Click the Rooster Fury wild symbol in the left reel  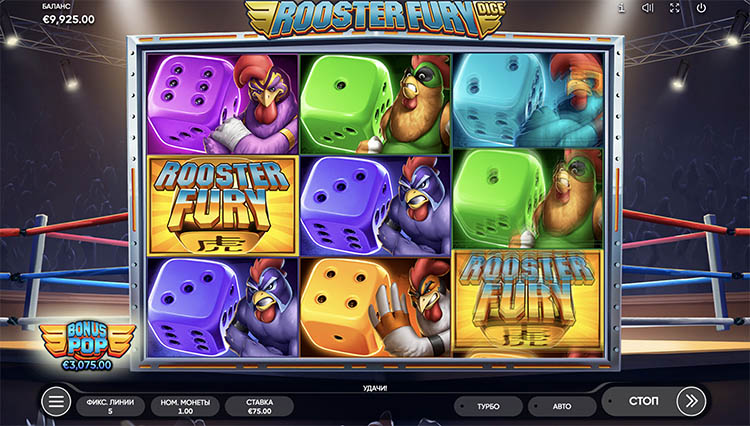click(222, 206)
